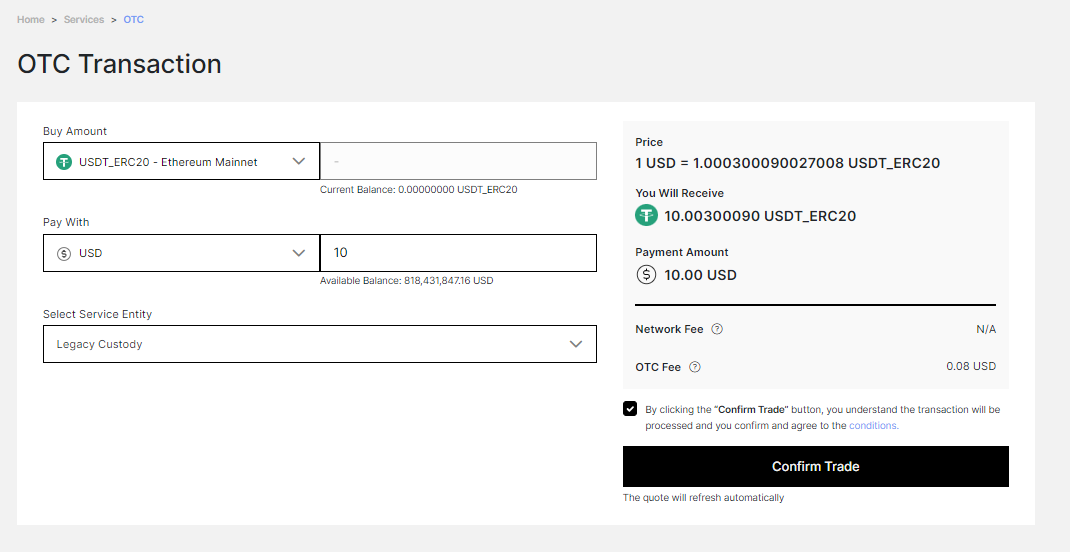Click the dollar icon beside Payment Amount
The height and width of the screenshot is (552, 1070).
point(646,274)
